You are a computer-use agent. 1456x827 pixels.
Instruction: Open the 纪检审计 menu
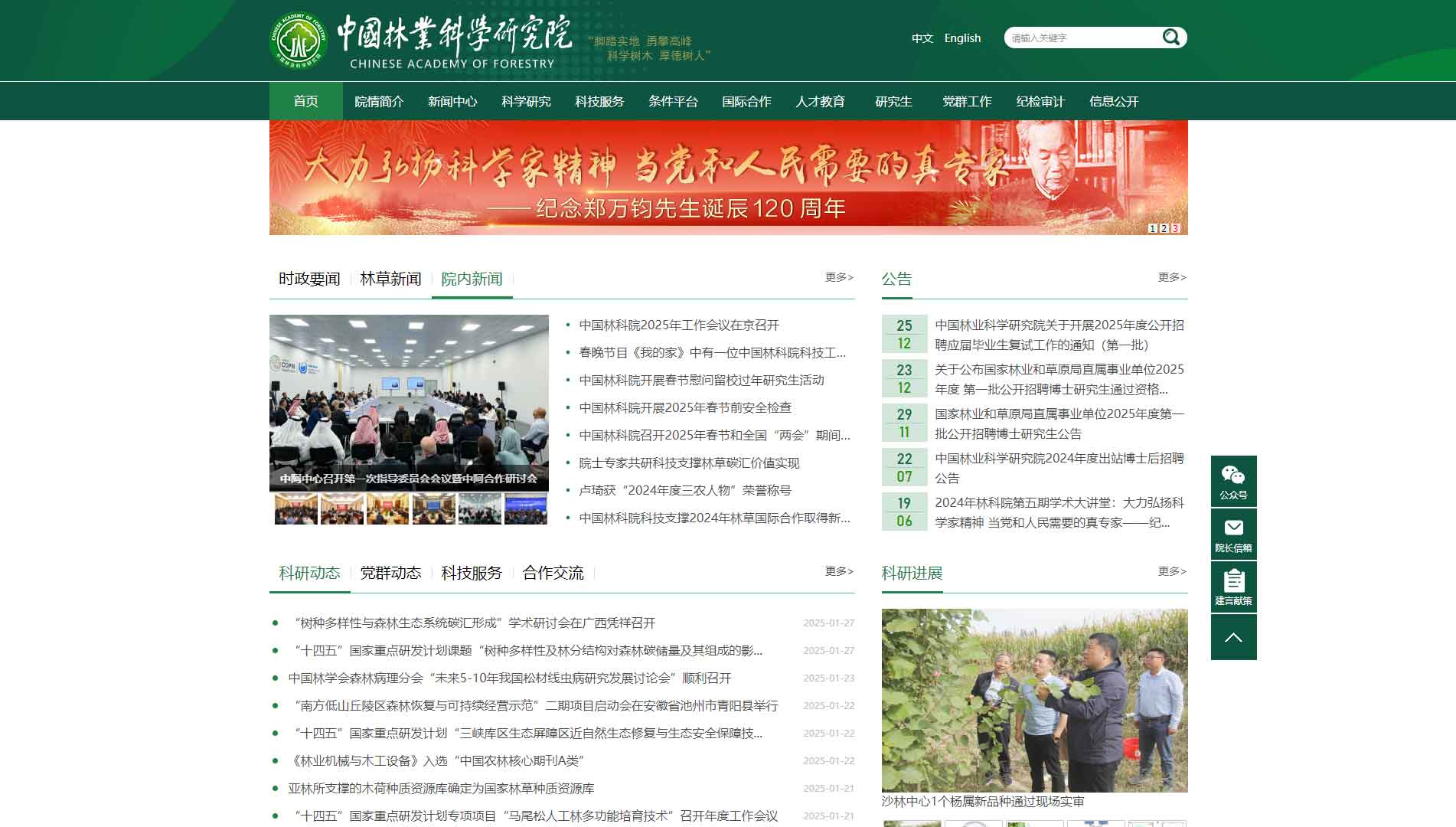[x=1040, y=101]
